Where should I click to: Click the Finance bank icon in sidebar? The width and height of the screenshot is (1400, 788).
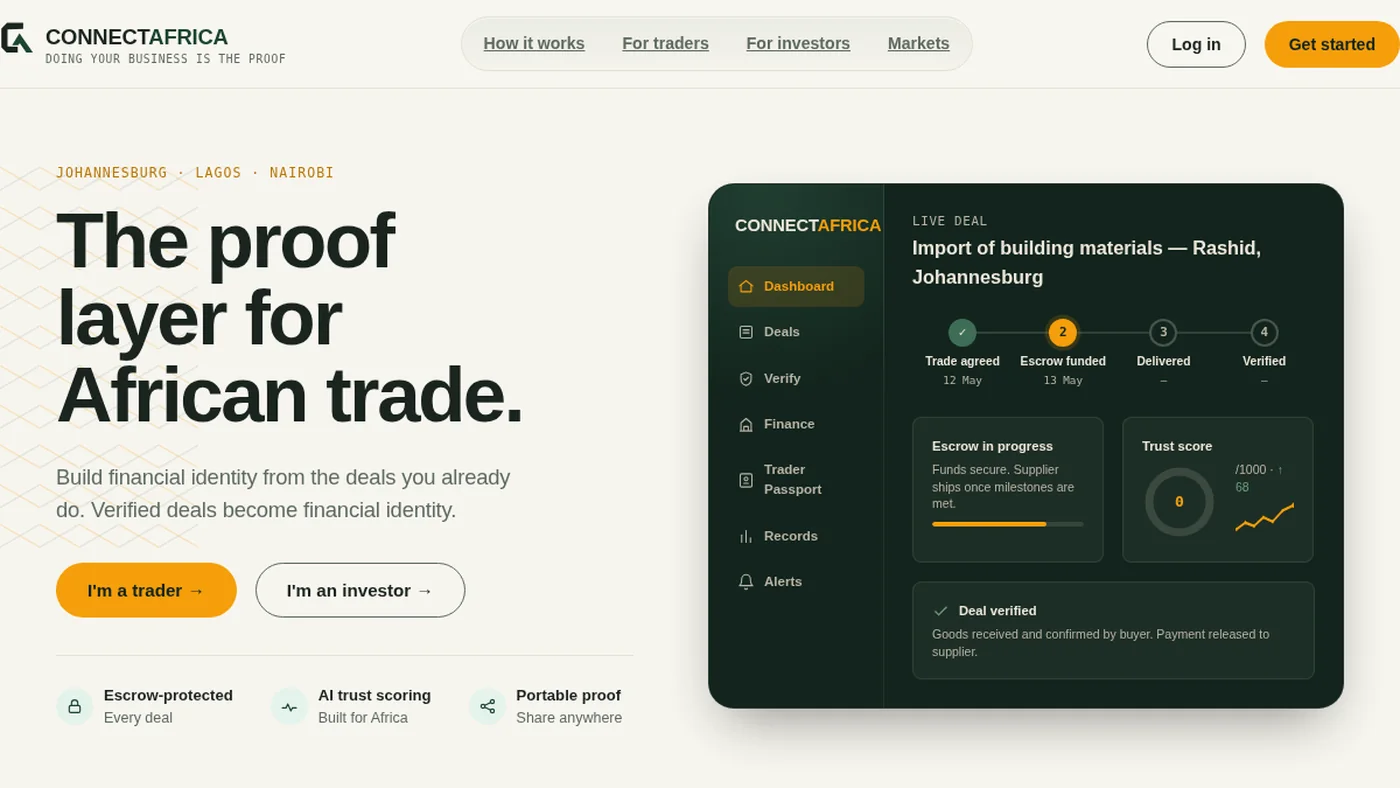pos(746,425)
